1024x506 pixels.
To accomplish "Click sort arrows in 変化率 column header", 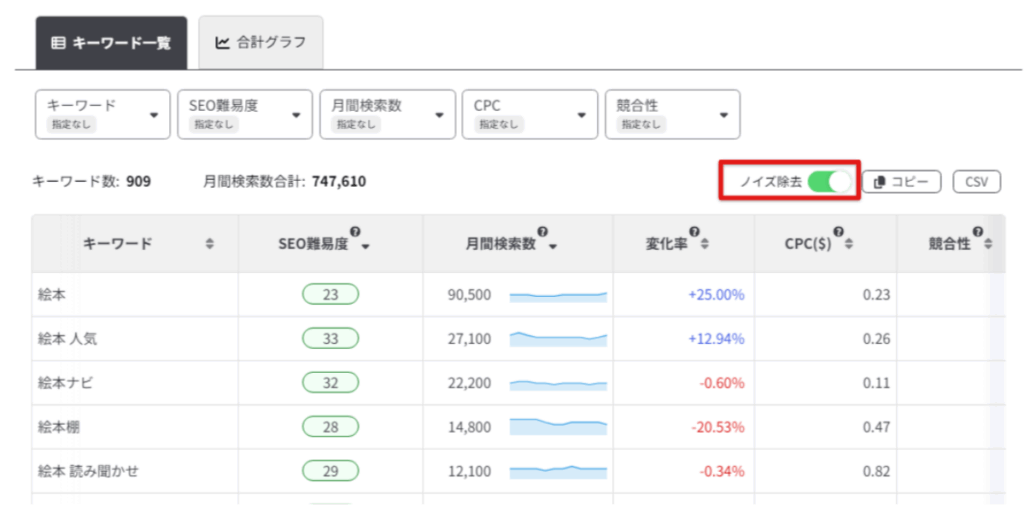I will [x=705, y=245].
